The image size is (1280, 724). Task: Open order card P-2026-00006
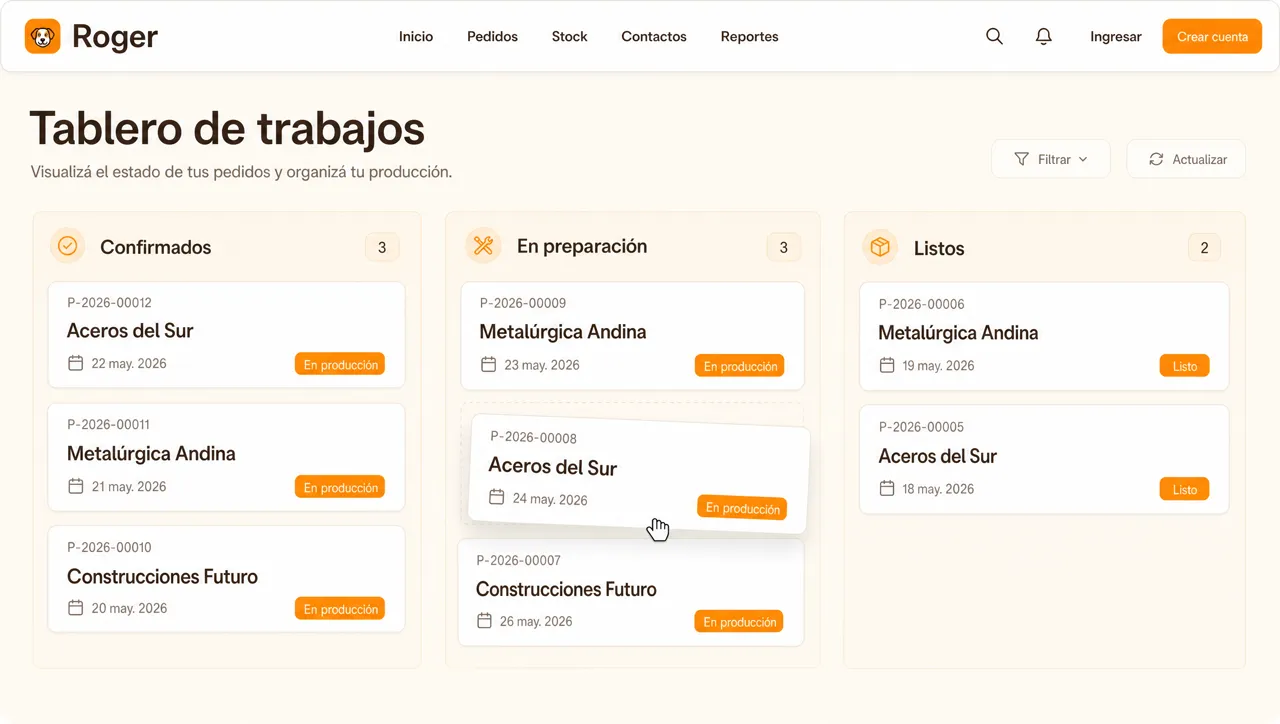point(1044,336)
